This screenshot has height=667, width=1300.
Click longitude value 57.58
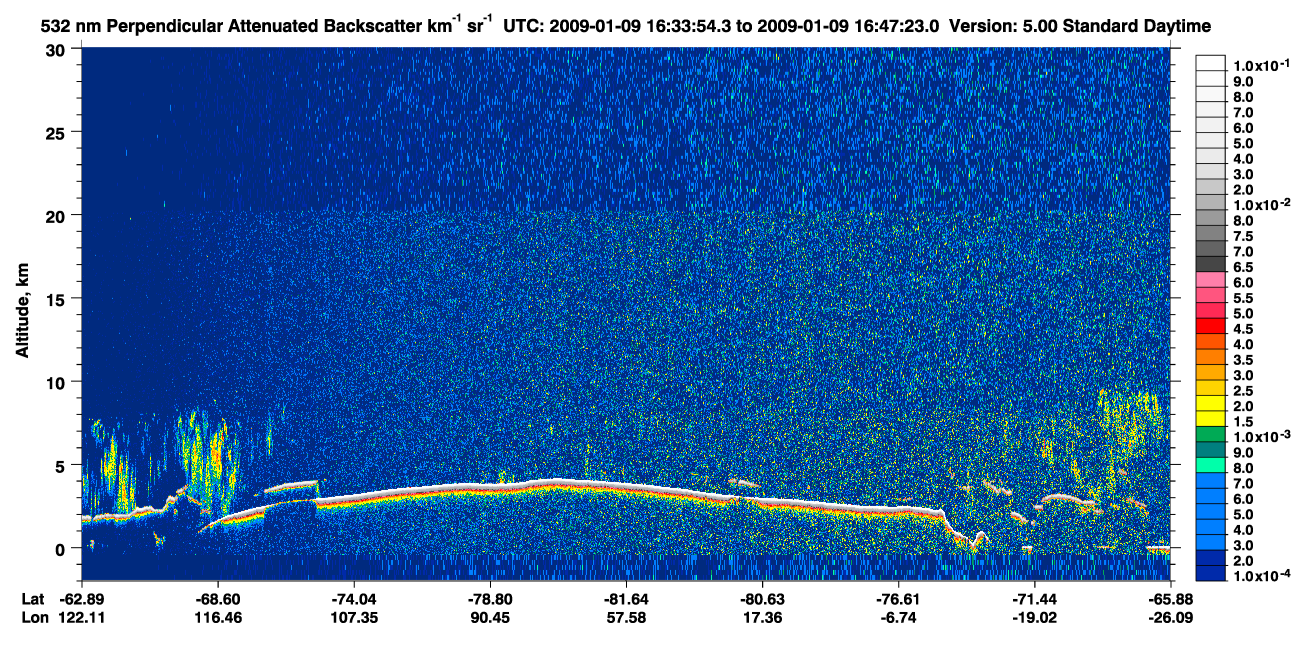[626, 618]
